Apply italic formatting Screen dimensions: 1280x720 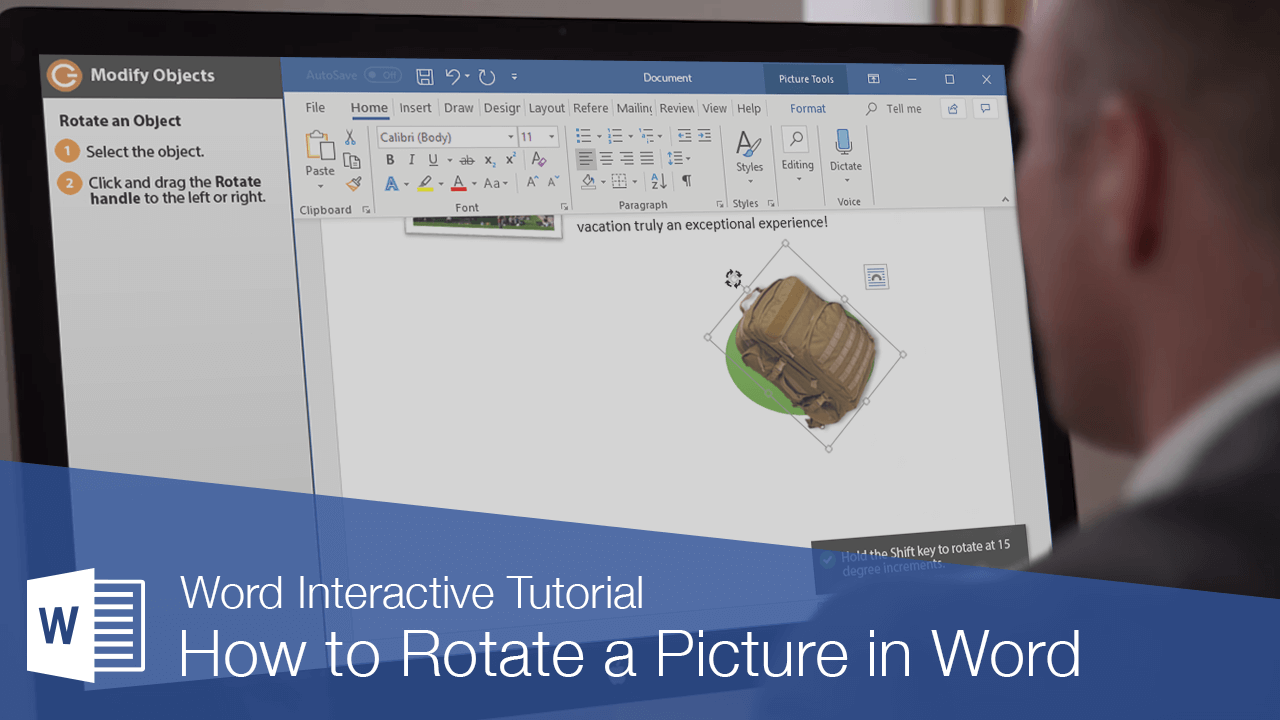tap(411, 159)
